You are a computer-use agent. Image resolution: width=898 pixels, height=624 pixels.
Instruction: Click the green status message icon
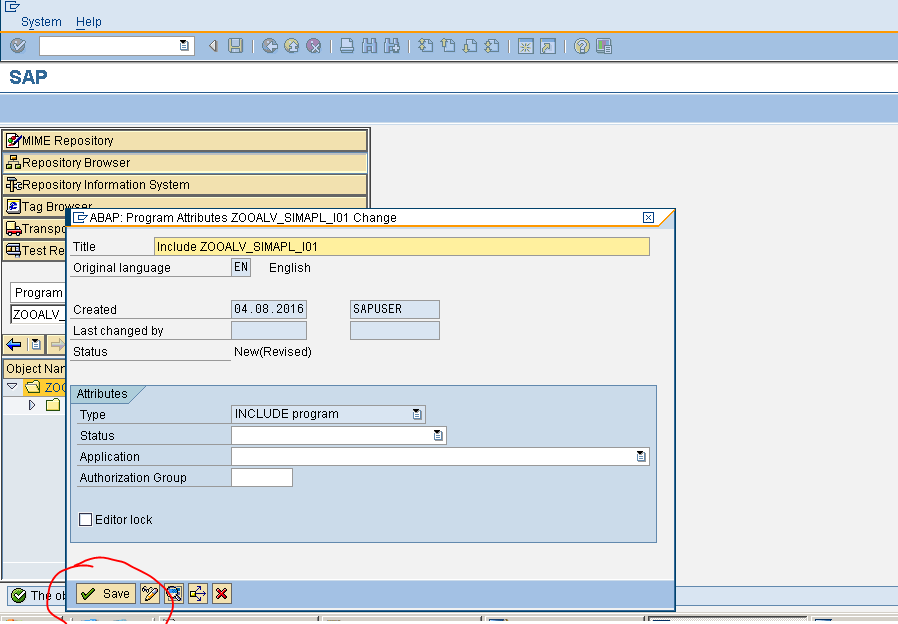(x=18, y=595)
